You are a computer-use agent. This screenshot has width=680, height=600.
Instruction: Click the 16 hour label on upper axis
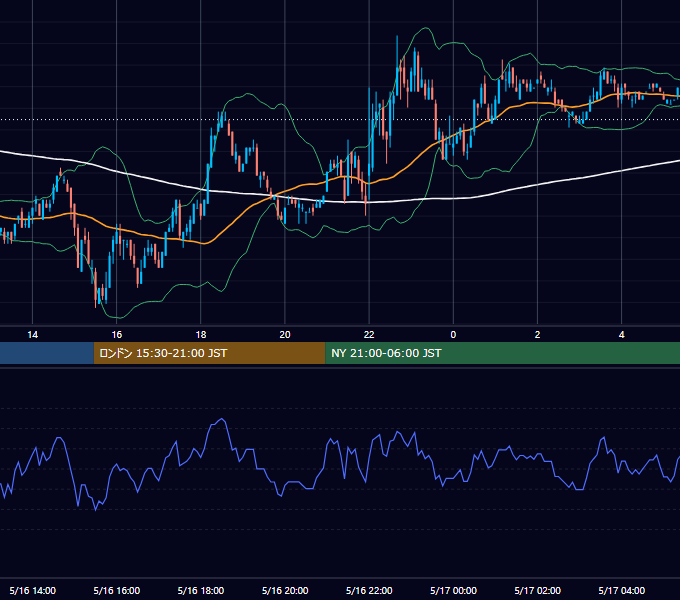click(x=117, y=335)
